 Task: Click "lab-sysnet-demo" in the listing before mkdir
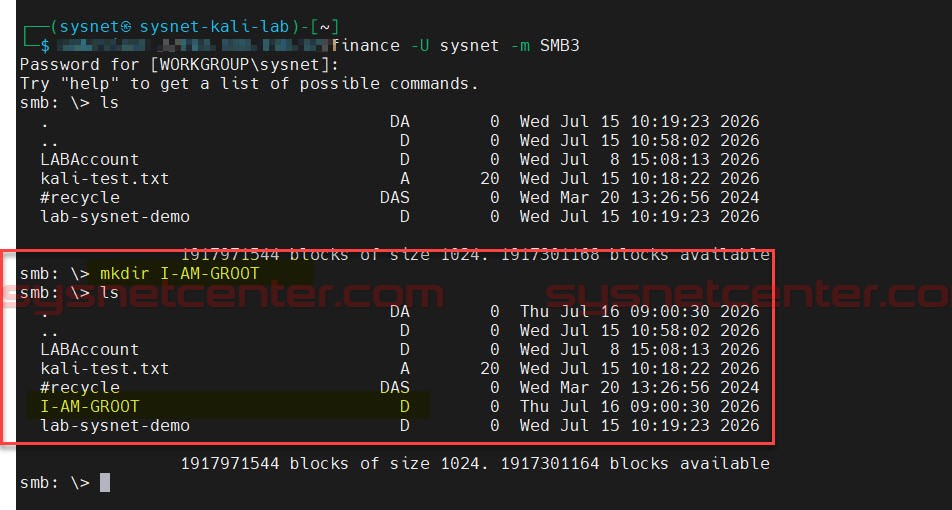click(115, 216)
